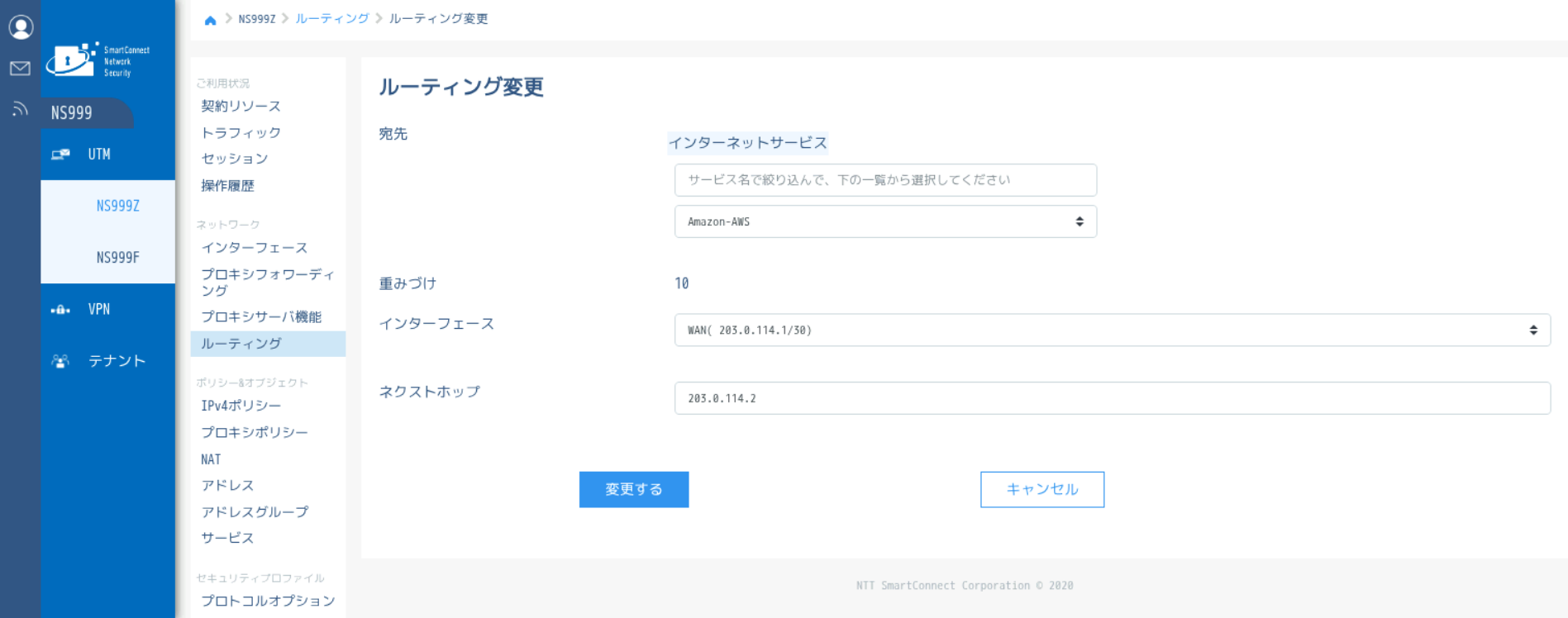Click the テナント label in sidebar

click(x=117, y=361)
